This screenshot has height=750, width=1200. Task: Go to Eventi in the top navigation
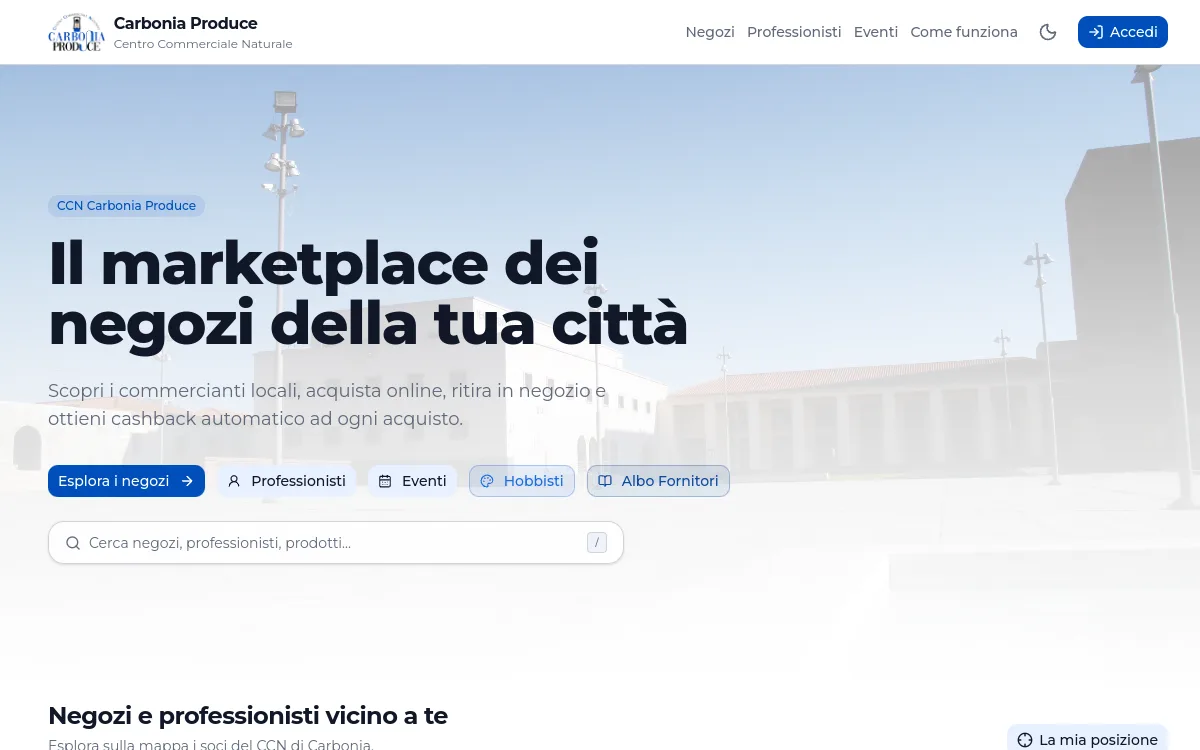(876, 32)
